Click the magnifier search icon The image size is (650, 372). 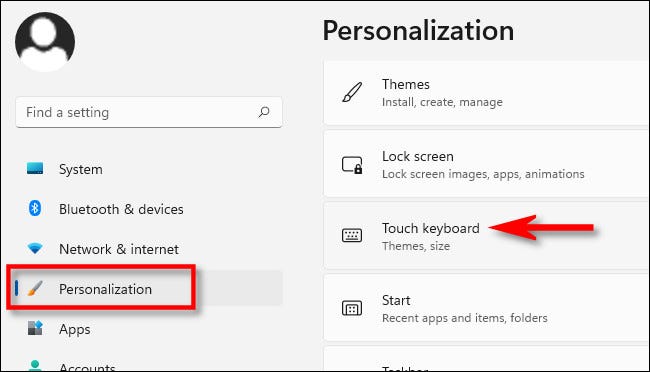(264, 112)
